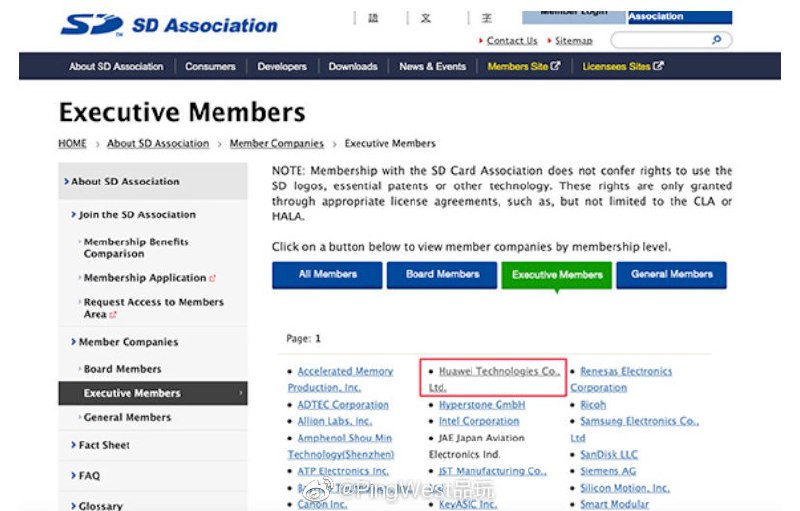Click the arrow on Executive Members sidebar row
This screenshot has width=800, height=511.
[x=241, y=393]
